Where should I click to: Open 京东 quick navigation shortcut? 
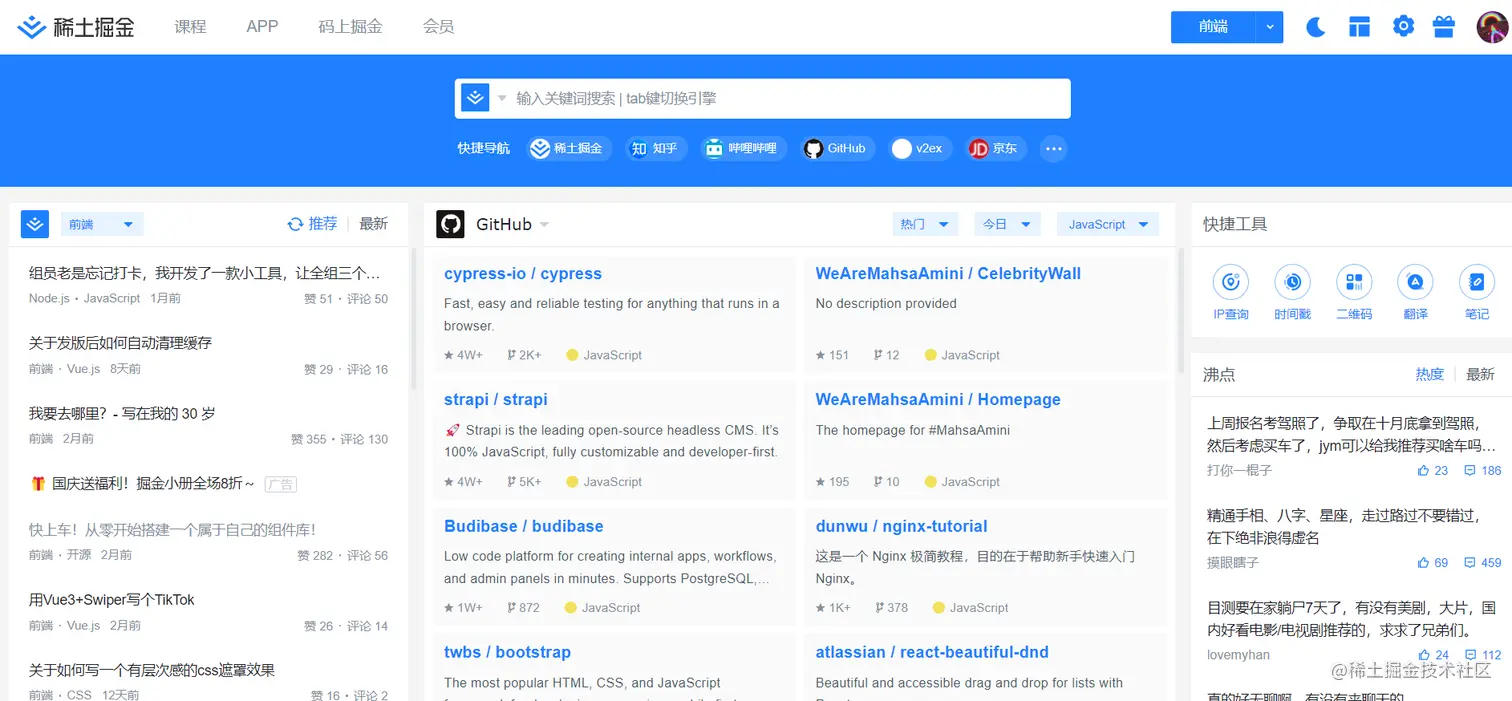click(995, 148)
